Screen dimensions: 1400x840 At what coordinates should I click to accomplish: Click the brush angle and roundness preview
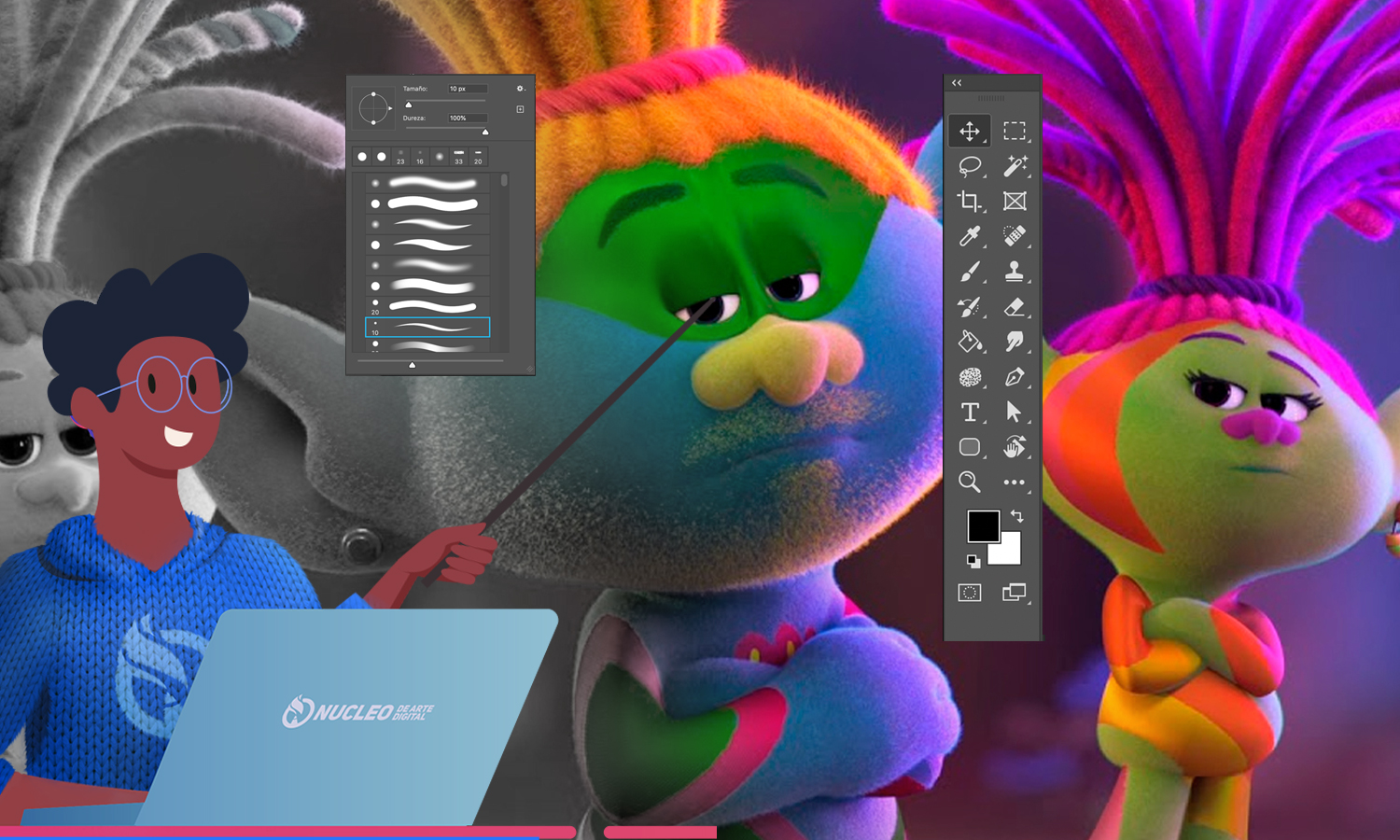pos(373,108)
